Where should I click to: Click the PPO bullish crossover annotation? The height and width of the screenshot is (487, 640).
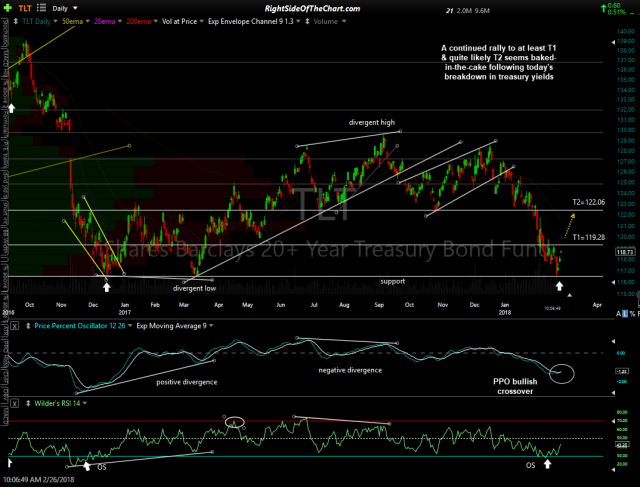click(515, 386)
